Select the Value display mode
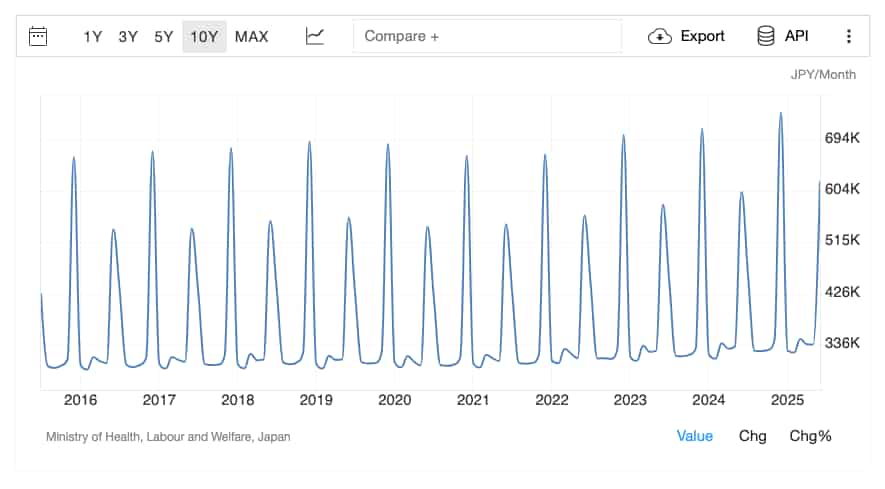Screen dimensions: 885x489 click(x=694, y=436)
